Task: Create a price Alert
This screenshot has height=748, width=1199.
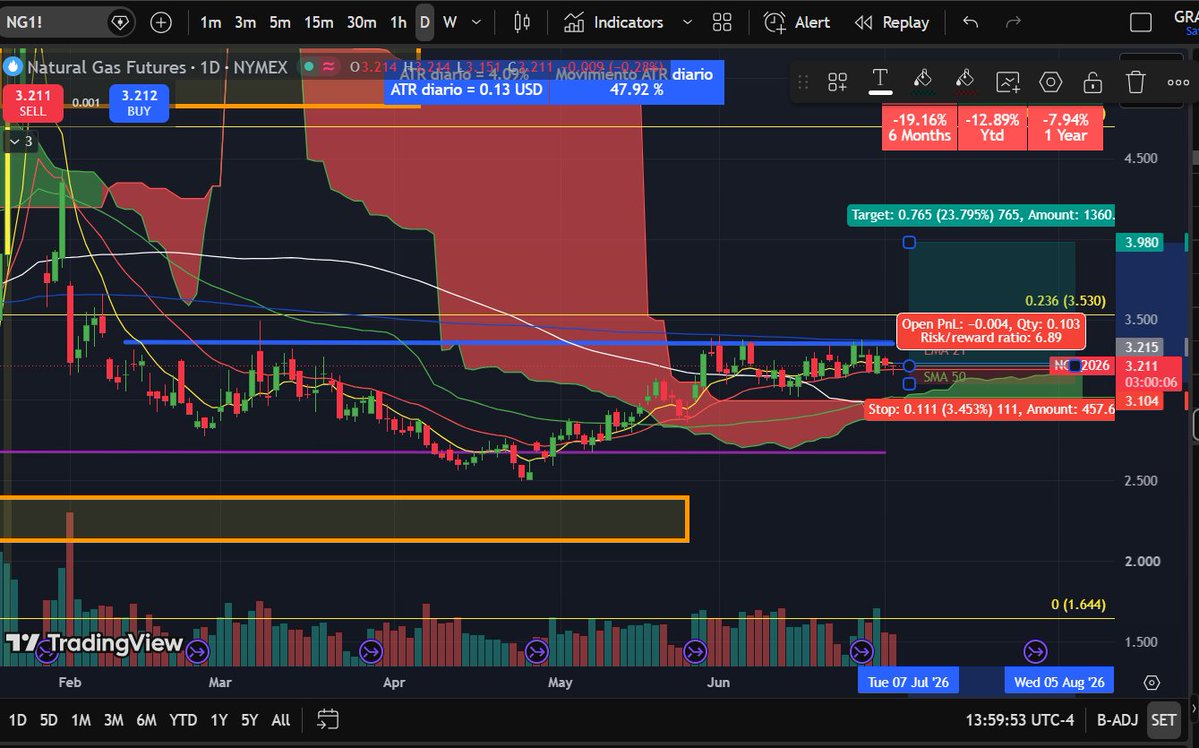Action: (x=797, y=22)
